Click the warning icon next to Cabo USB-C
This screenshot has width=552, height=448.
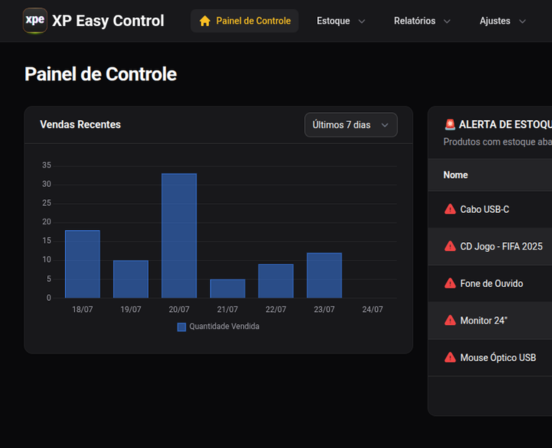pyautogui.click(x=450, y=209)
